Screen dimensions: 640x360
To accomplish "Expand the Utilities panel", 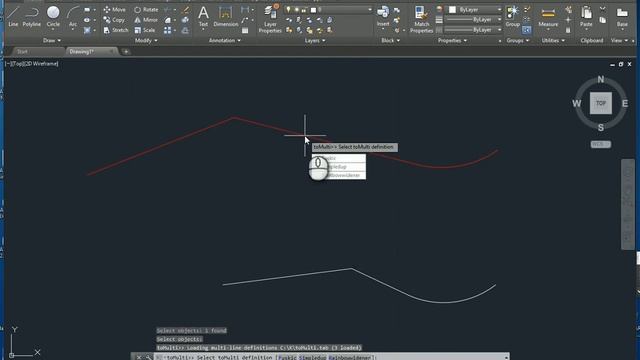I will 553,40.
